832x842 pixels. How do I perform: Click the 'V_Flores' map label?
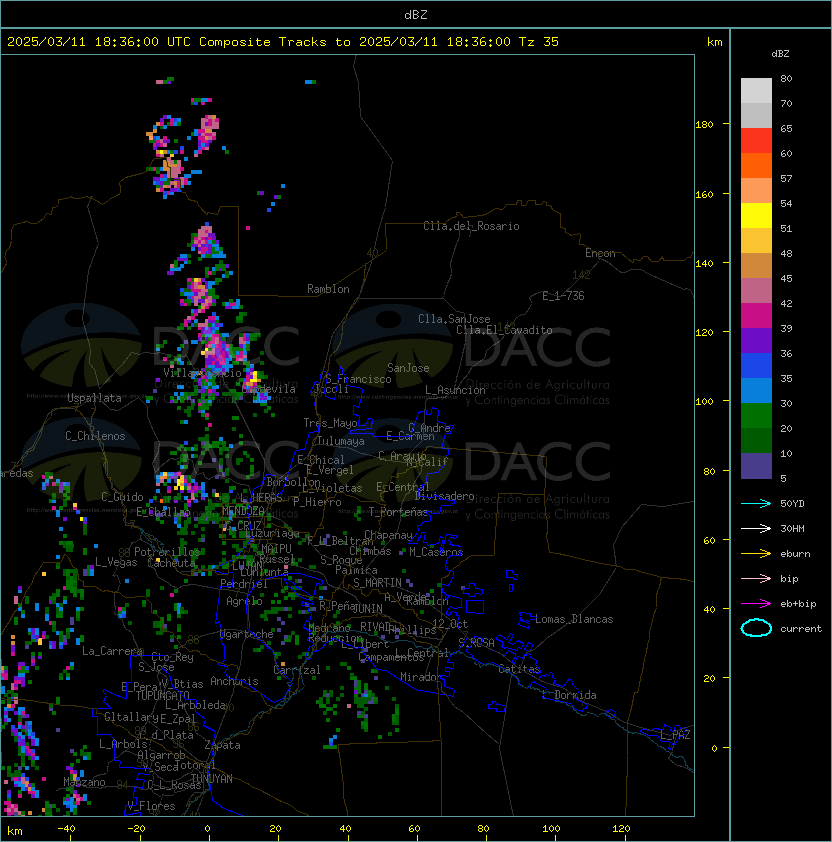(151, 807)
